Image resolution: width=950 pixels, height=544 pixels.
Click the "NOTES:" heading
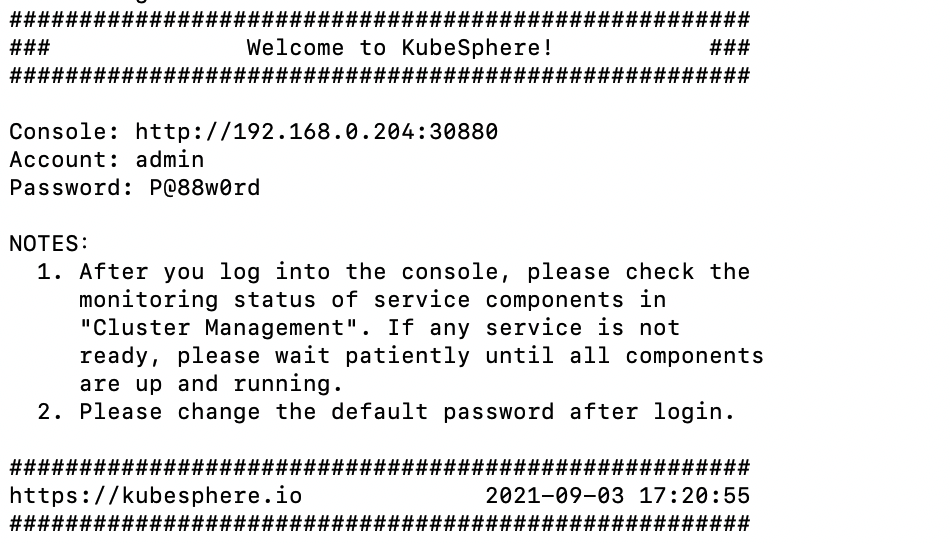tap(49, 244)
